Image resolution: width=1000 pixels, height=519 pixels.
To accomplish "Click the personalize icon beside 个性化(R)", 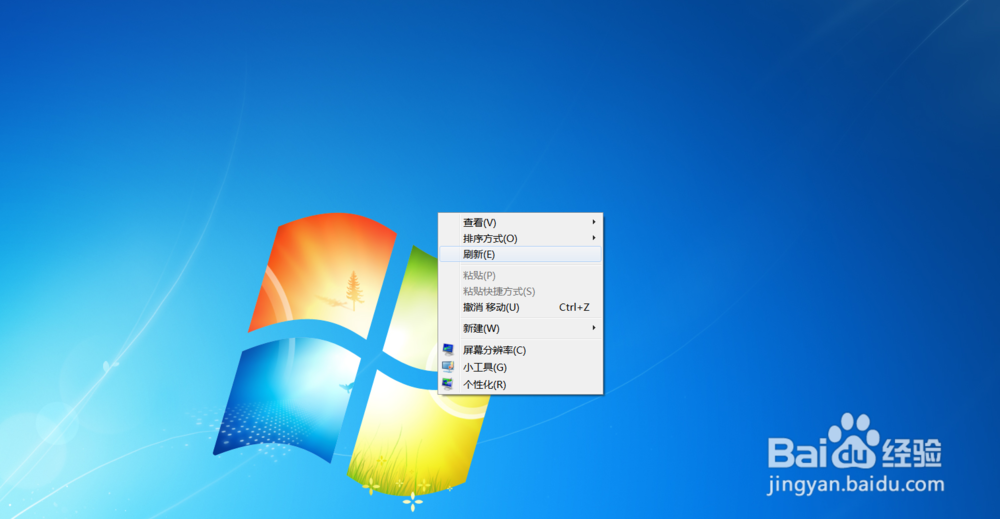I will [x=448, y=384].
